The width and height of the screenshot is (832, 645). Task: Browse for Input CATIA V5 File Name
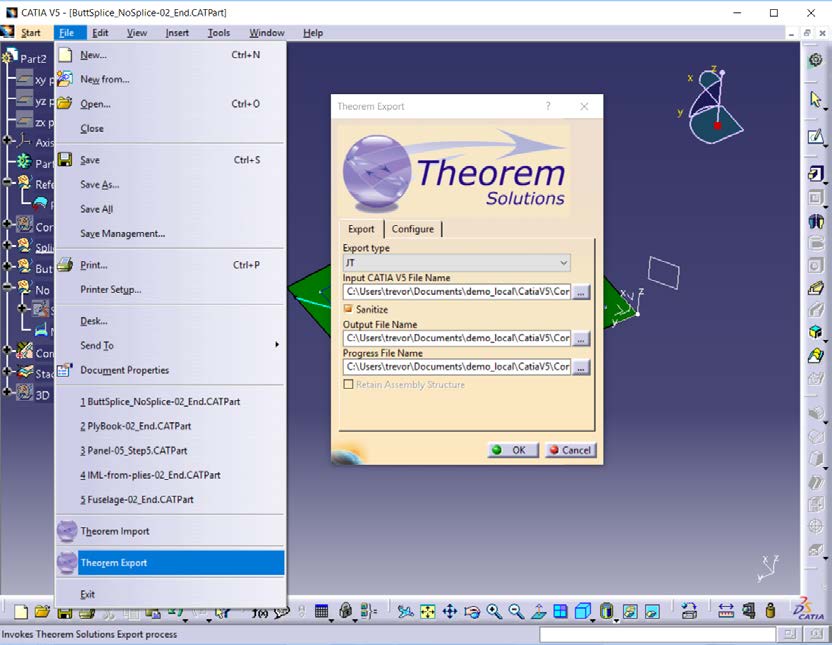tap(581, 292)
